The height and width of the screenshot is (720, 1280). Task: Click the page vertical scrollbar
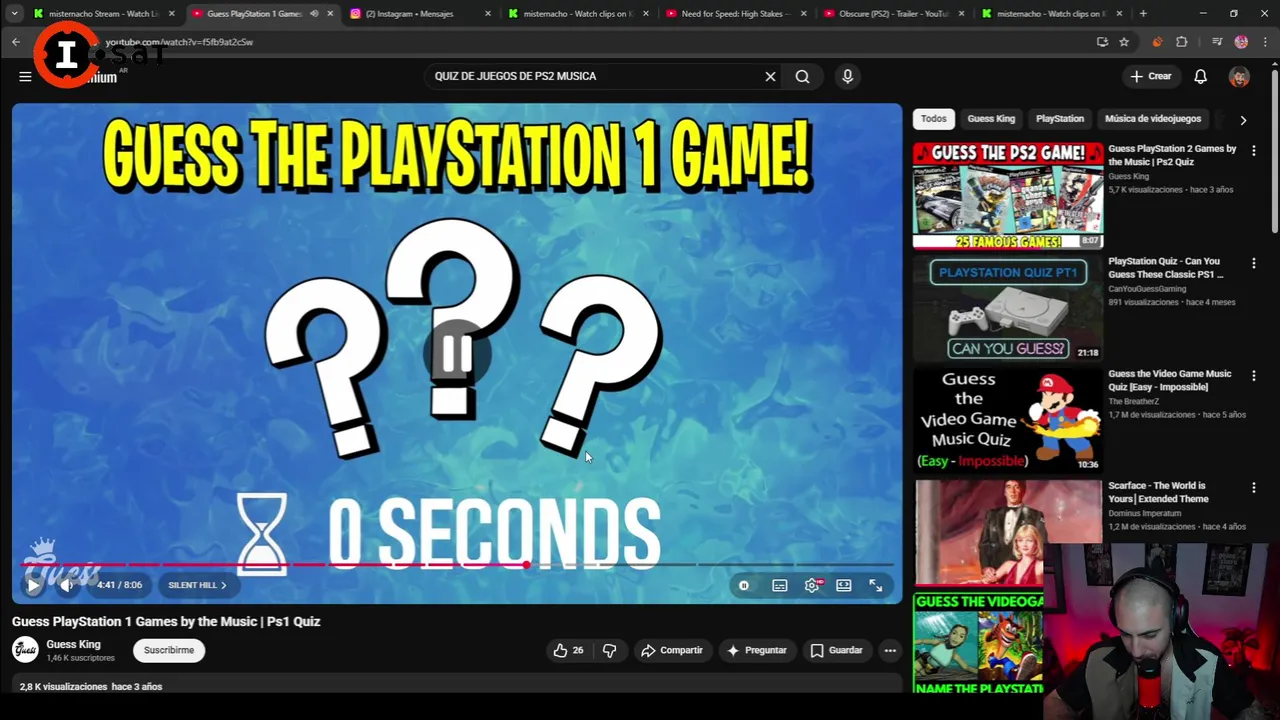click(1273, 150)
